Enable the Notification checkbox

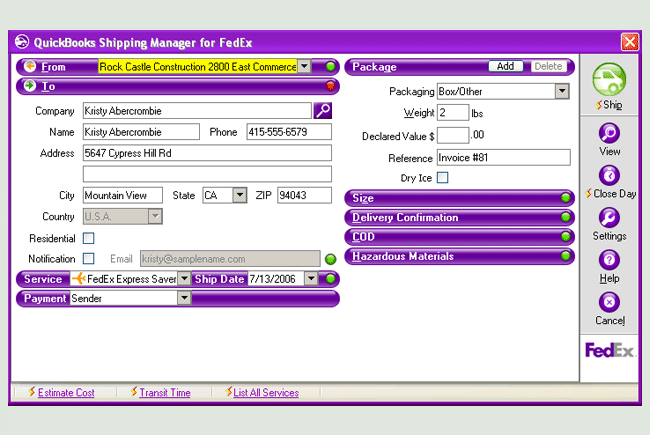click(89, 259)
